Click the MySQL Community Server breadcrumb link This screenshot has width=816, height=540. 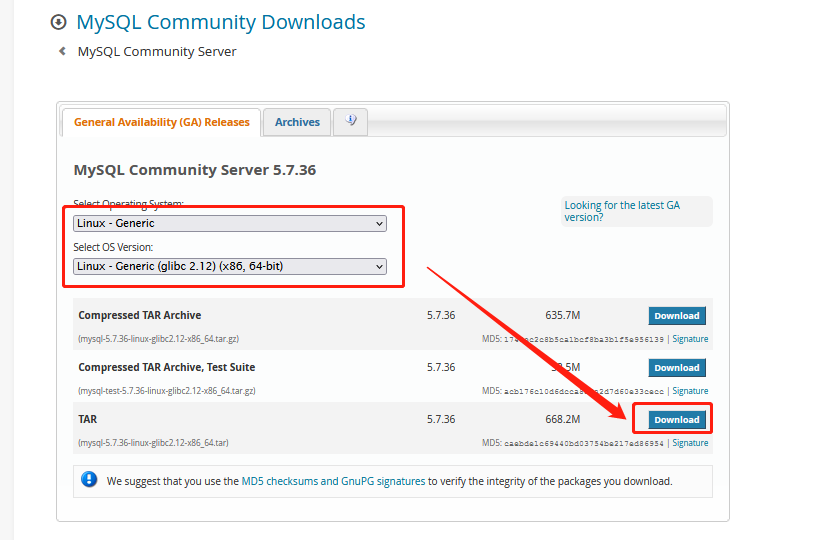pos(157,52)
